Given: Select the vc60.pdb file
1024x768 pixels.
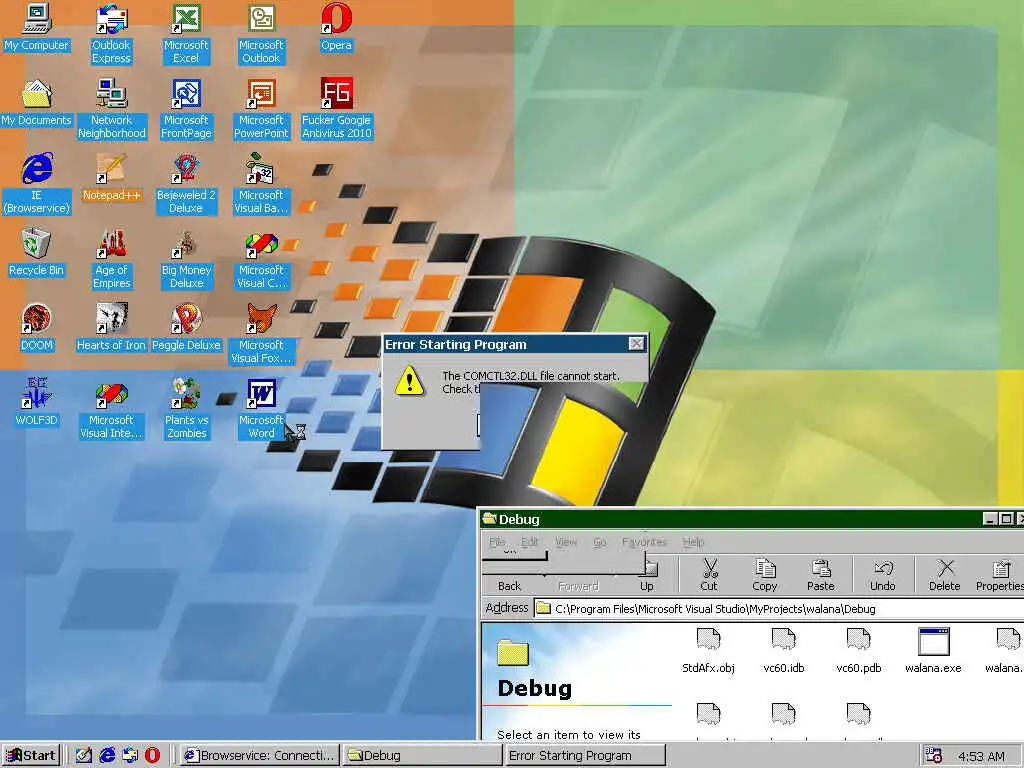Looking at the screenshot, I should pyautogui.click(x=859, y=650).
